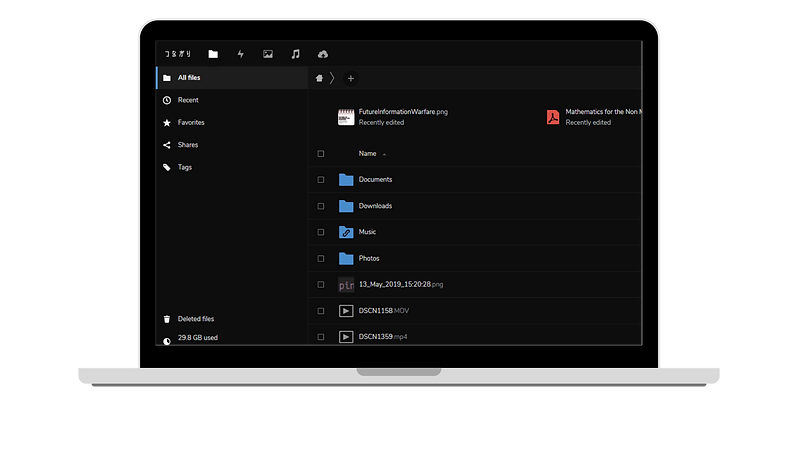Open the Photos gallery icon in top bar

[x=268, y=54]
